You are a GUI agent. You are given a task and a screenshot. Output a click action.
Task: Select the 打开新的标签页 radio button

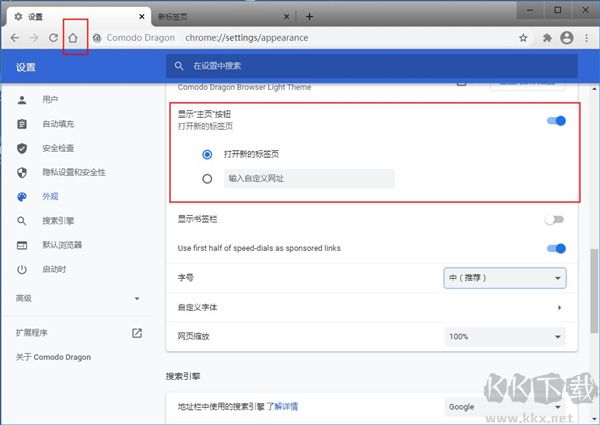(x=207, y=155)
